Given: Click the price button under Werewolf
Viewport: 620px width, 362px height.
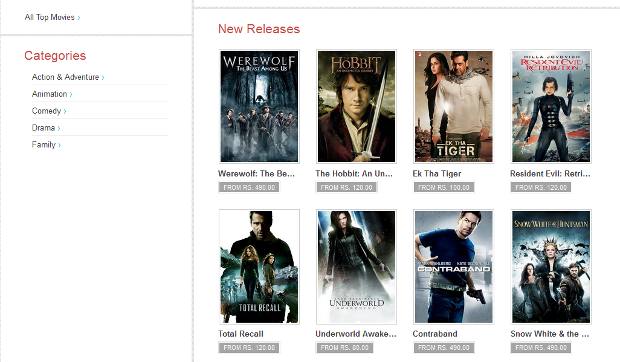Looking at the screenshot, I should 249,187.
